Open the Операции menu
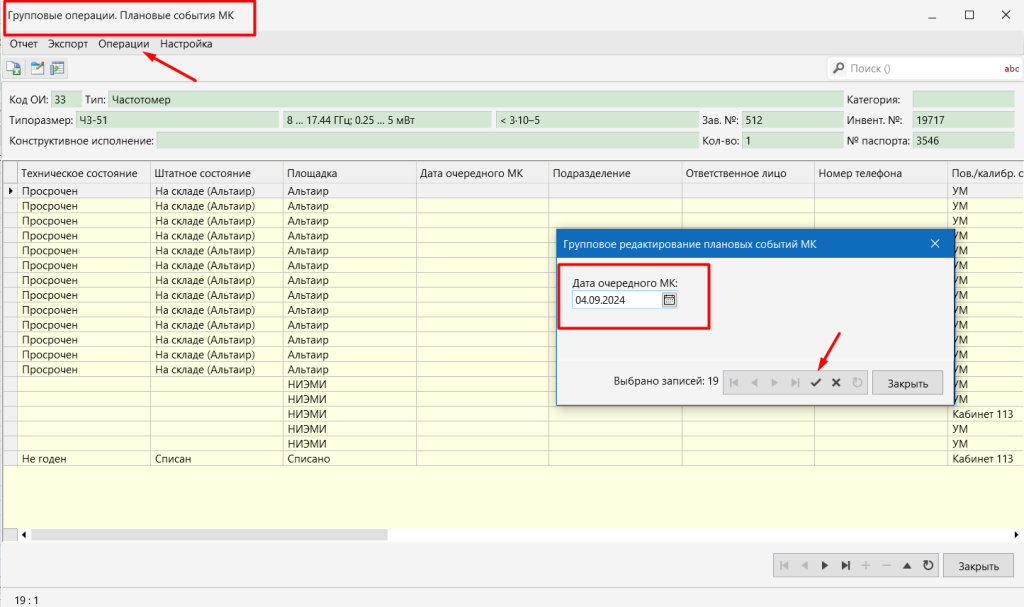 (x=123, y=44)
